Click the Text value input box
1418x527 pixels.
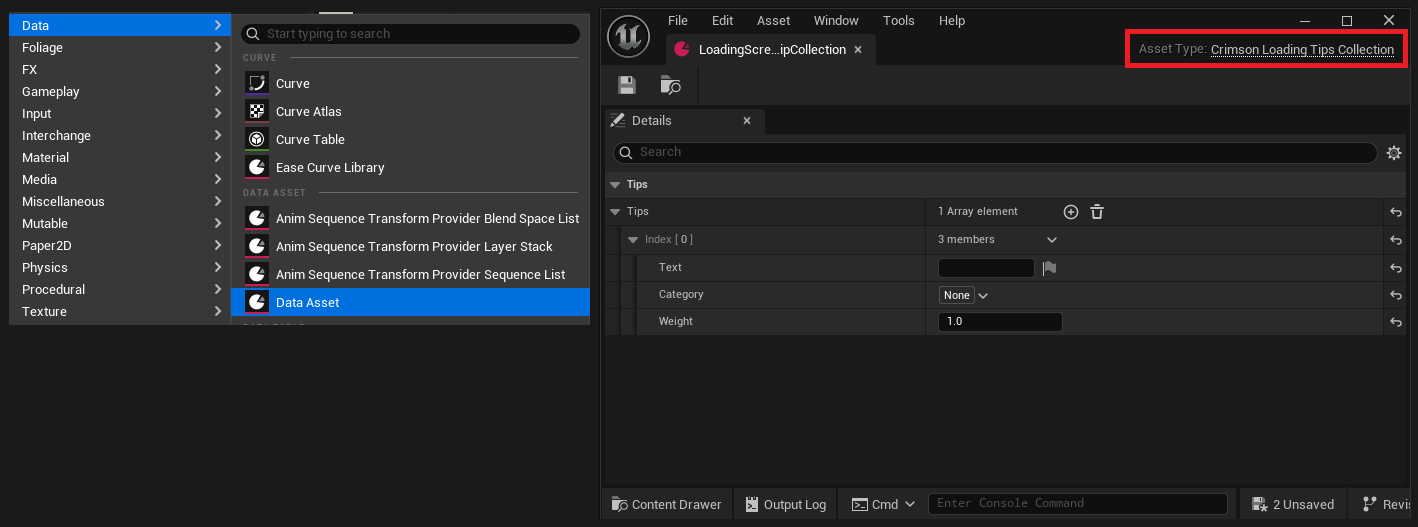coord(986,268)
